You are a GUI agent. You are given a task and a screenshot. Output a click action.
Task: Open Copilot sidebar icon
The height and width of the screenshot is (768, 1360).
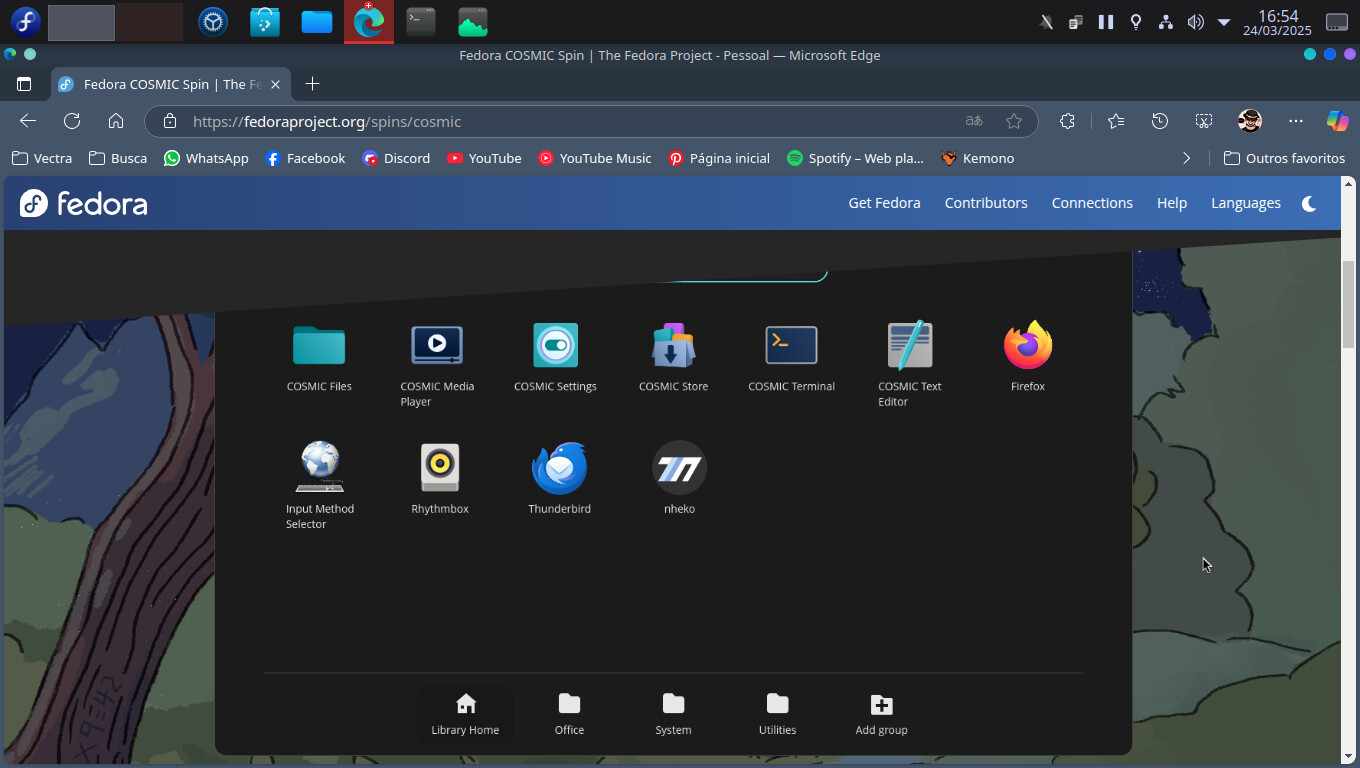1338,121
